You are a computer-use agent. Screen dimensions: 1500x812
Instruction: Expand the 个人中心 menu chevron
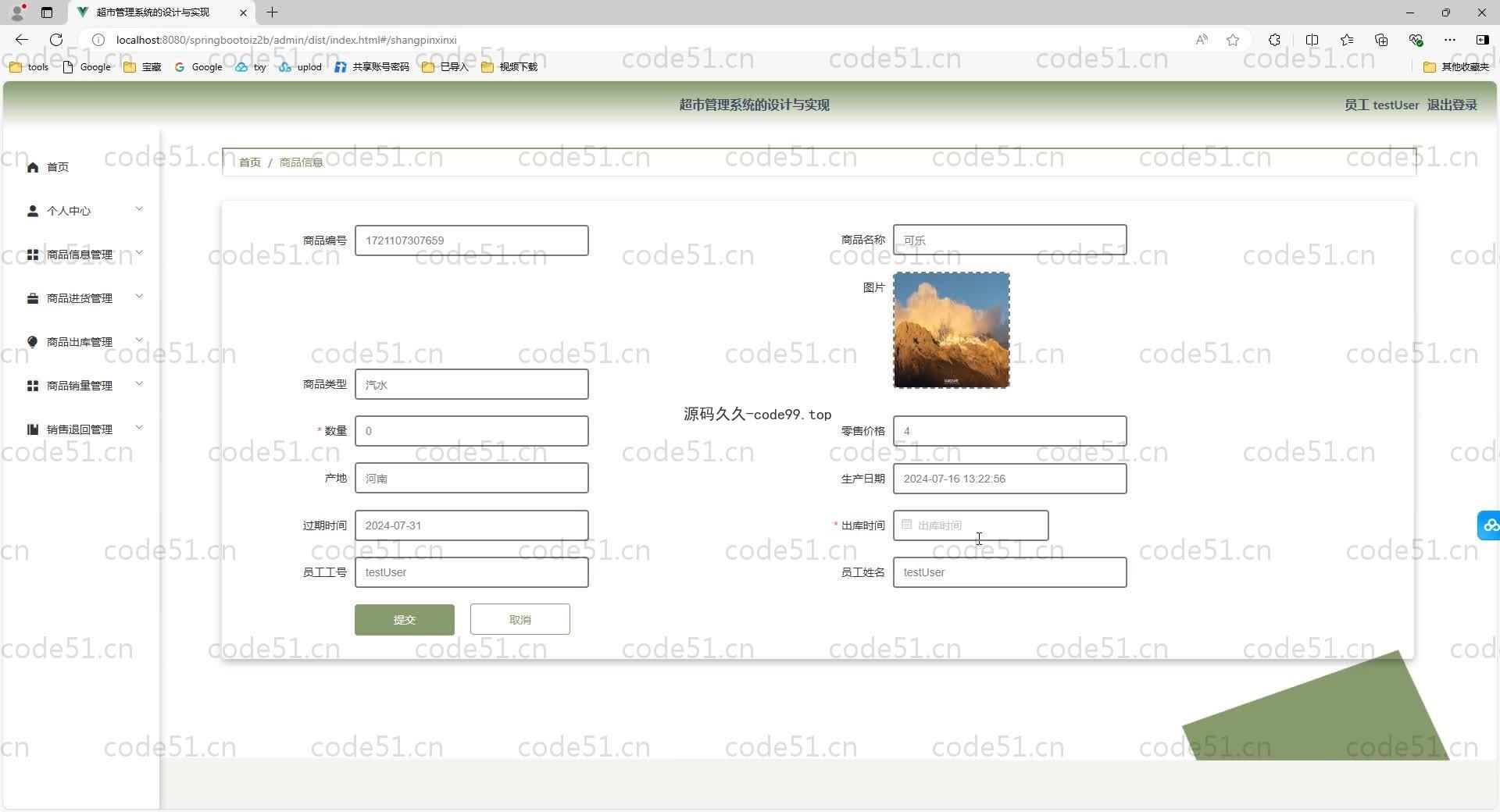(139, 208)
